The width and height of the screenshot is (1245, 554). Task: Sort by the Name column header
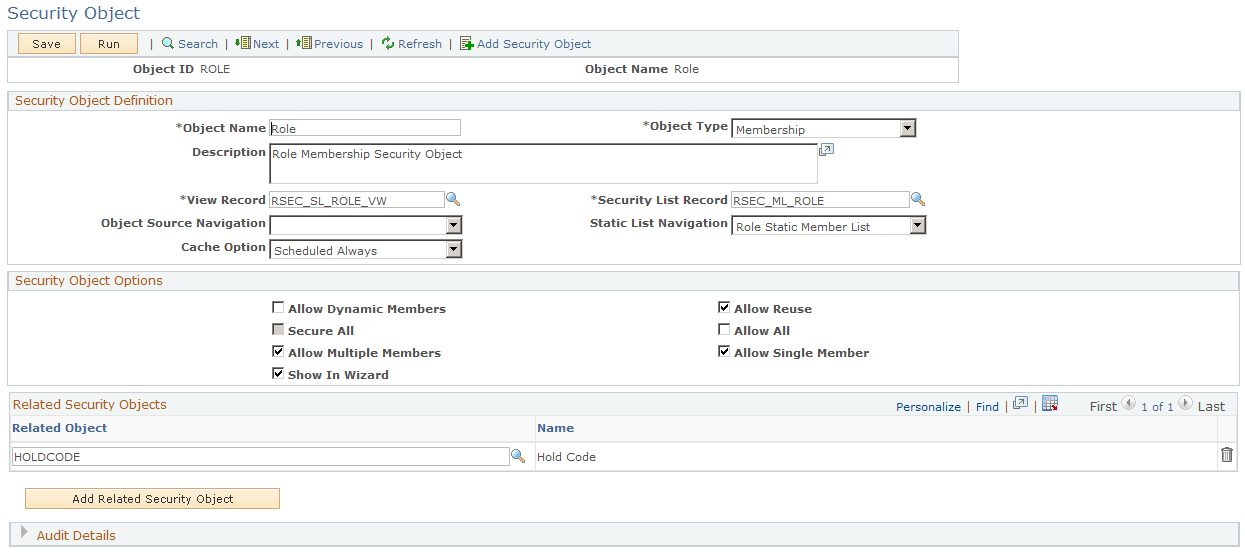555,428
